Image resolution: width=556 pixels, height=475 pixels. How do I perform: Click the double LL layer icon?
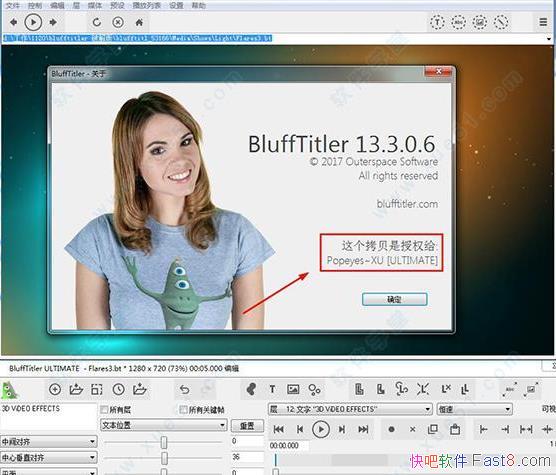tap(465, 390)
